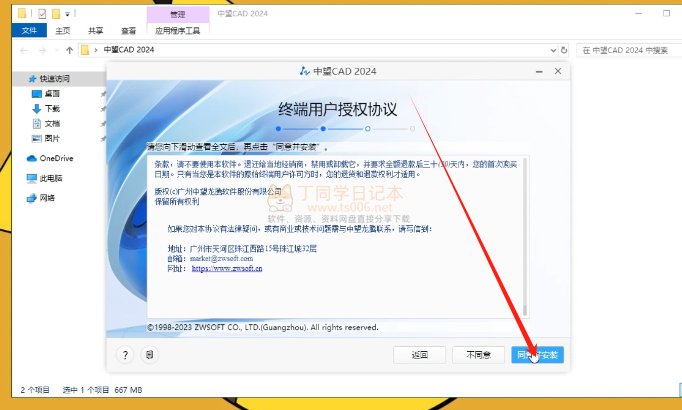Select OneDrive in navigation pane

pyautogui.click(x=56, y=158)
